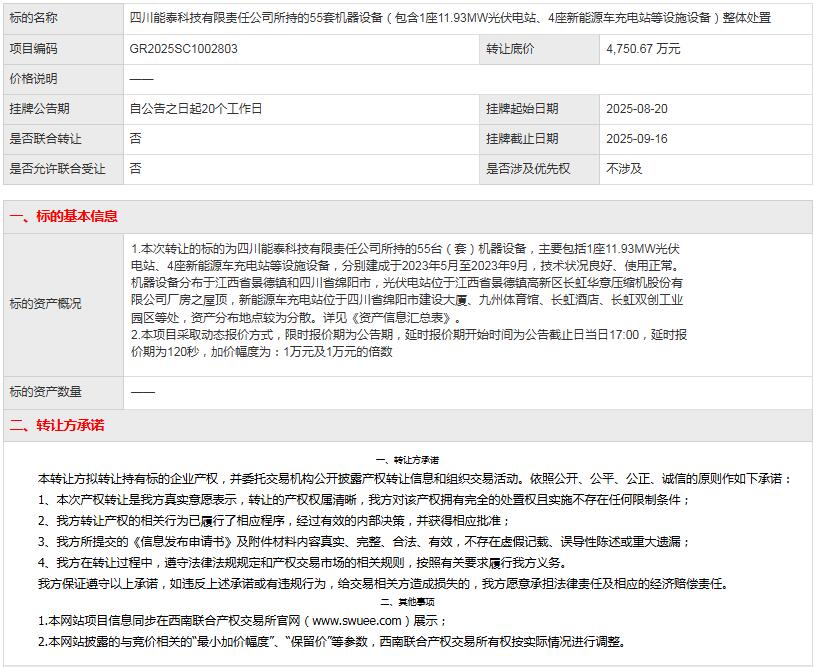Screen dimensions: 816x667
Task: Click the centered heading 二、其他事项
Action: click(x=407, y=602)
